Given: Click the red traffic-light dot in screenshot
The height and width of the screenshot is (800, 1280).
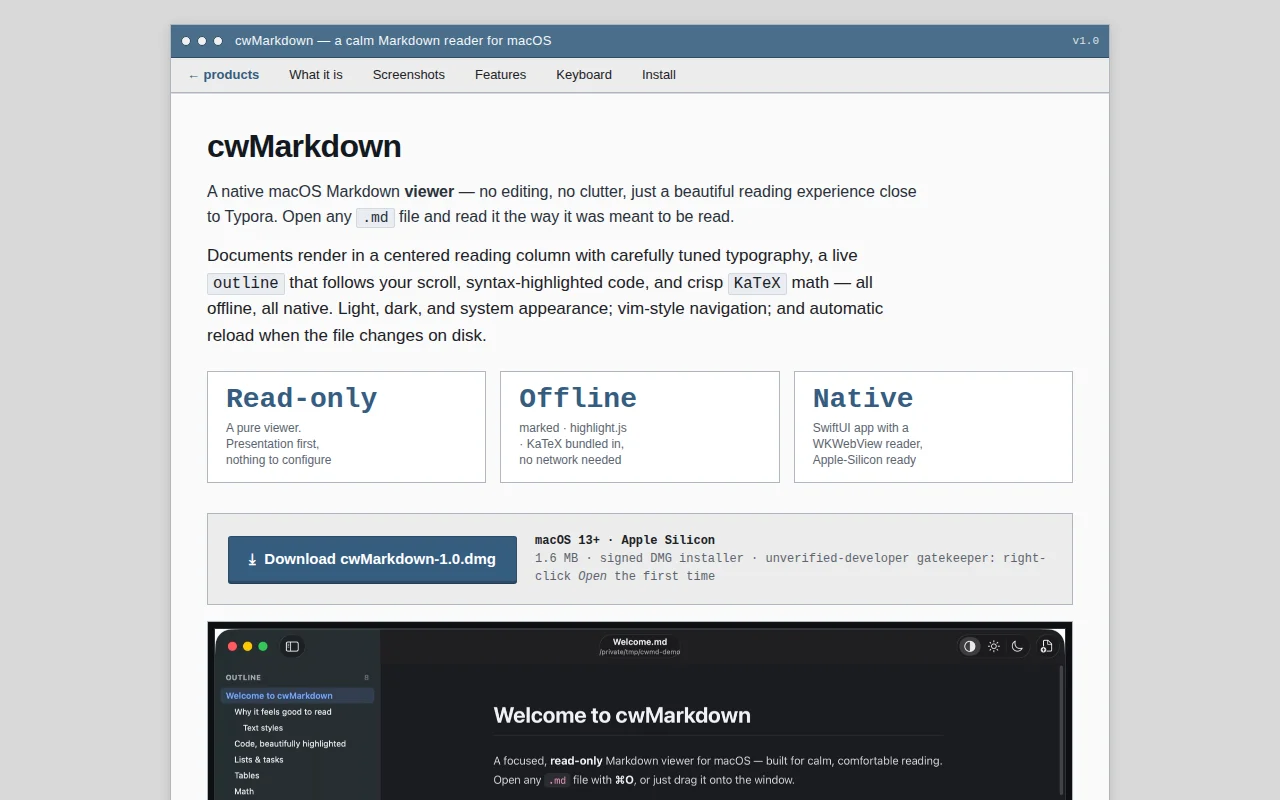Looking at the screenshot, I should point(232,646).
